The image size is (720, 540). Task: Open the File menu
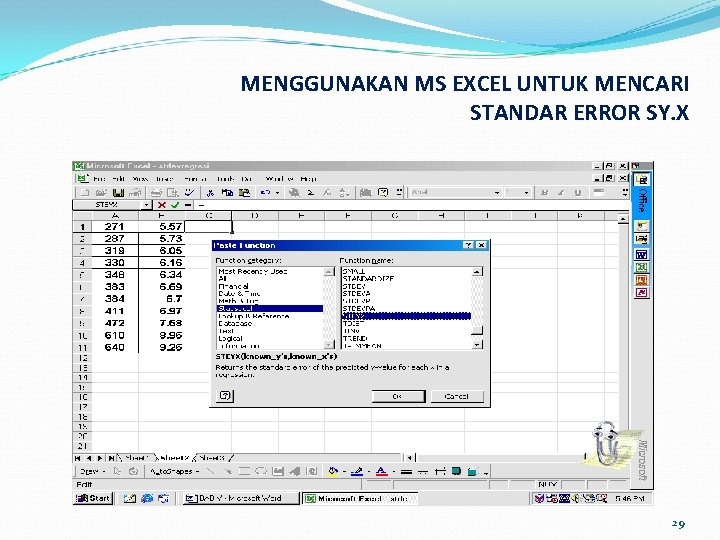99,179
